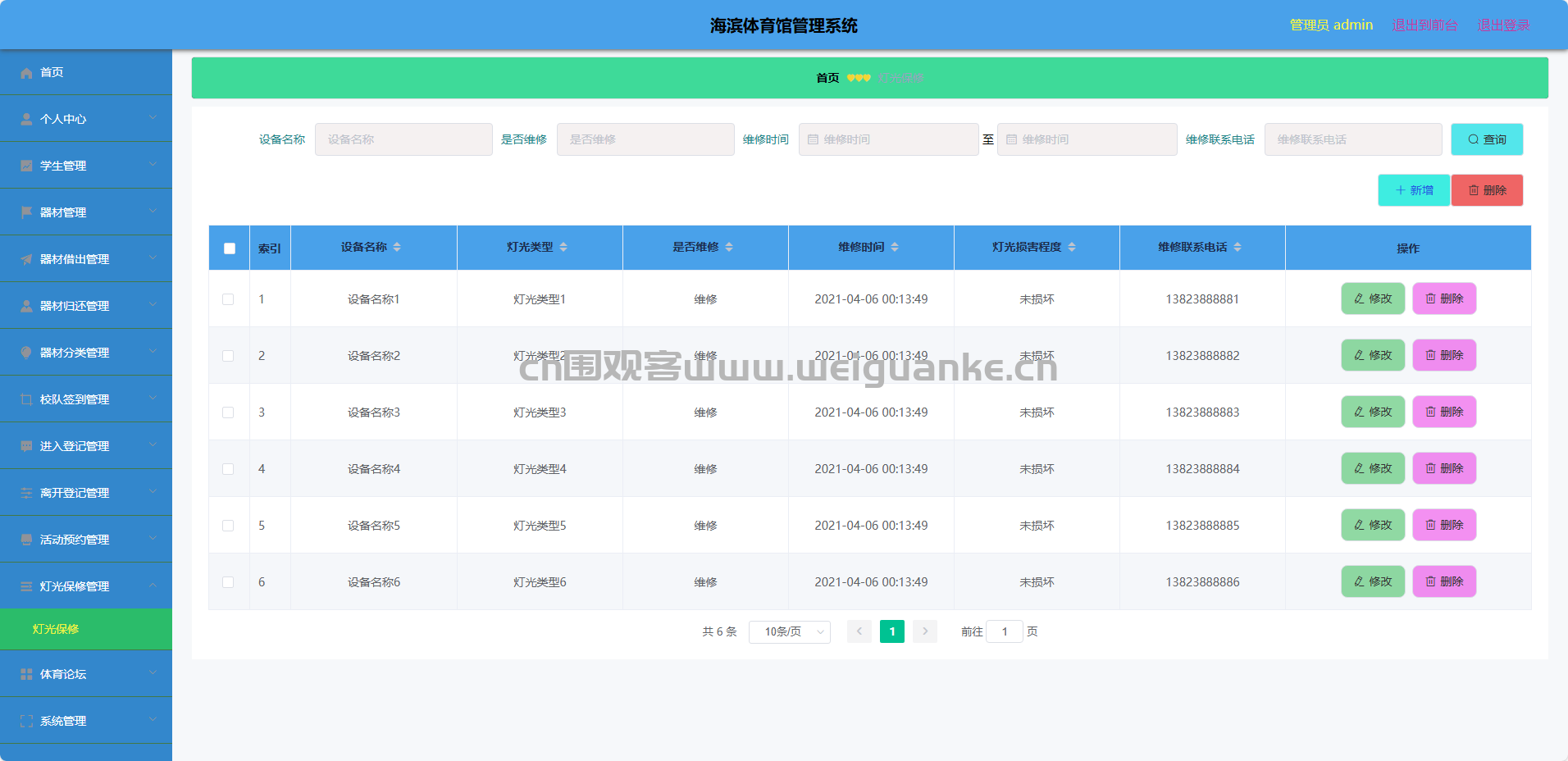Check the row checkbox for 设备名称1
This screenshot has height=761, width=1568.
point(228,299)
